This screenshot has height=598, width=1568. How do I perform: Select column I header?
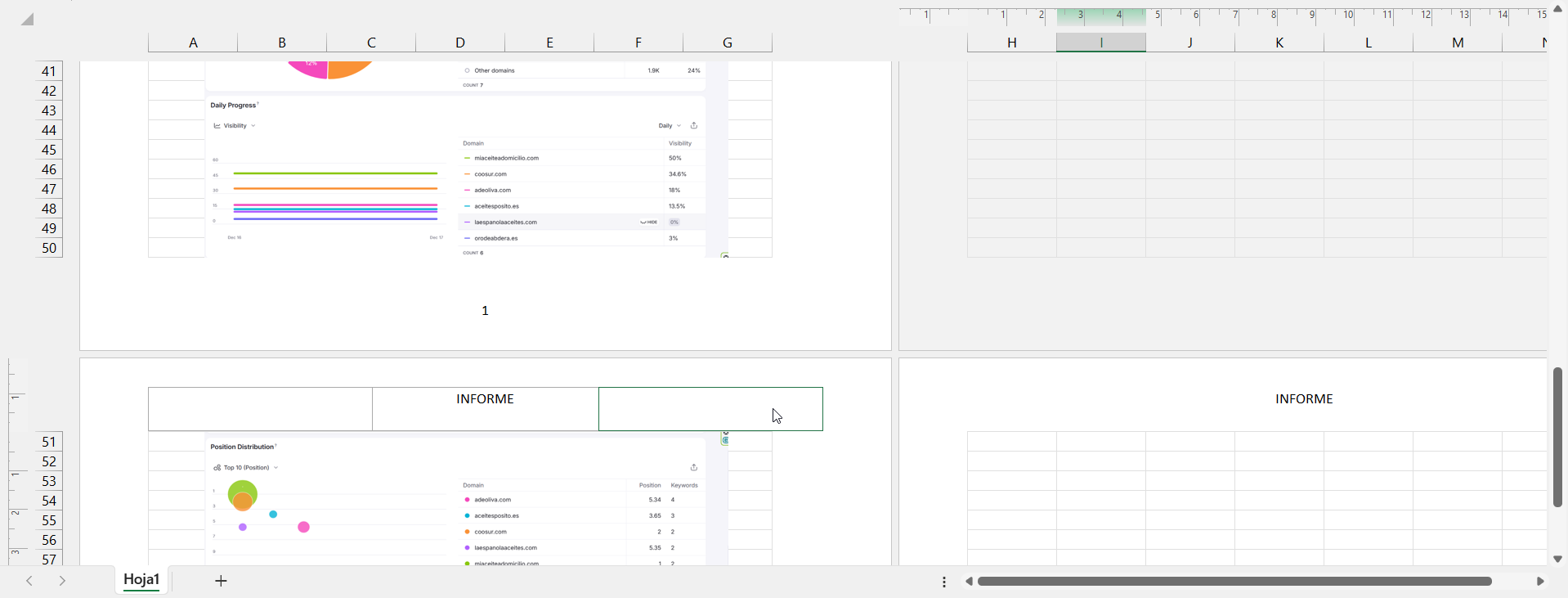1100,43
